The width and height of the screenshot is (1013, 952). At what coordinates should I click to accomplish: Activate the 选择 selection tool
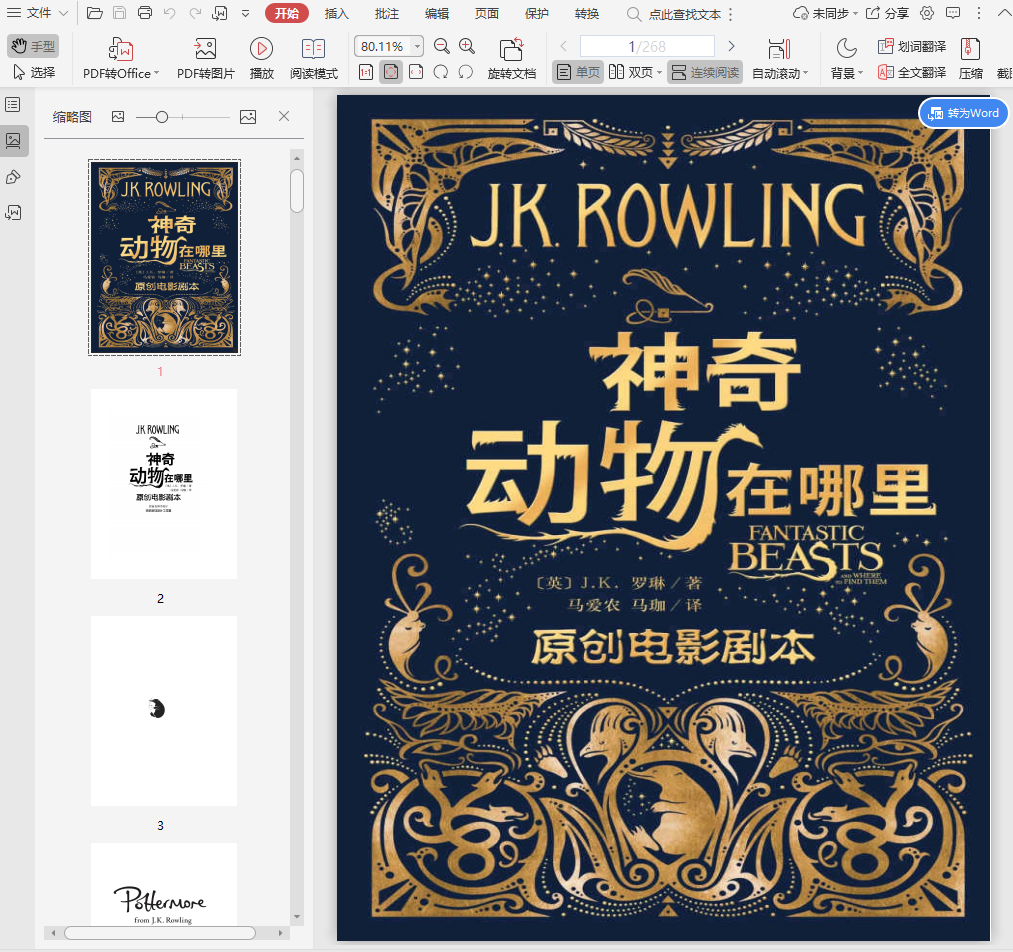click(33, 72)
